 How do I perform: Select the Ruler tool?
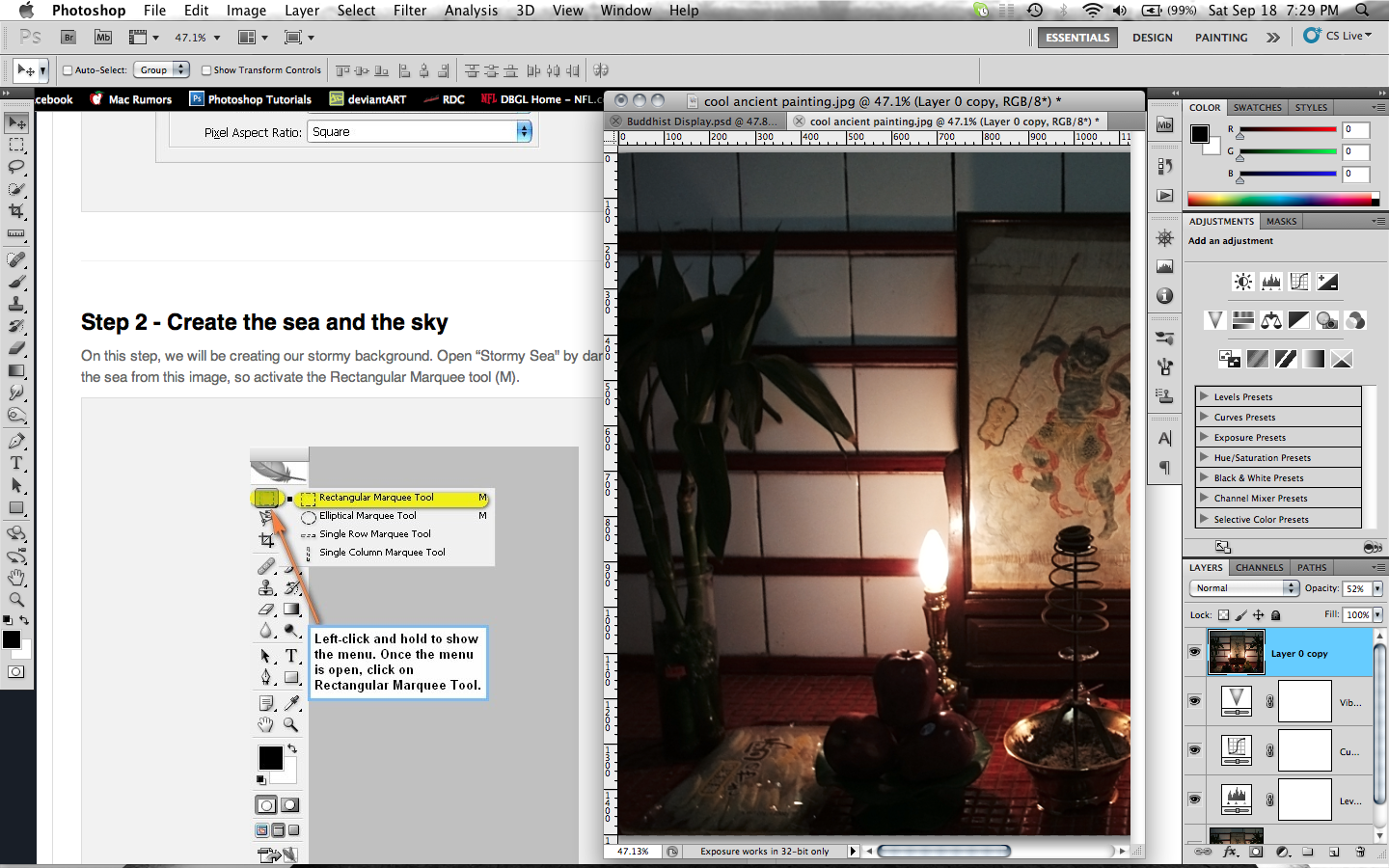(x=16, y=233)
